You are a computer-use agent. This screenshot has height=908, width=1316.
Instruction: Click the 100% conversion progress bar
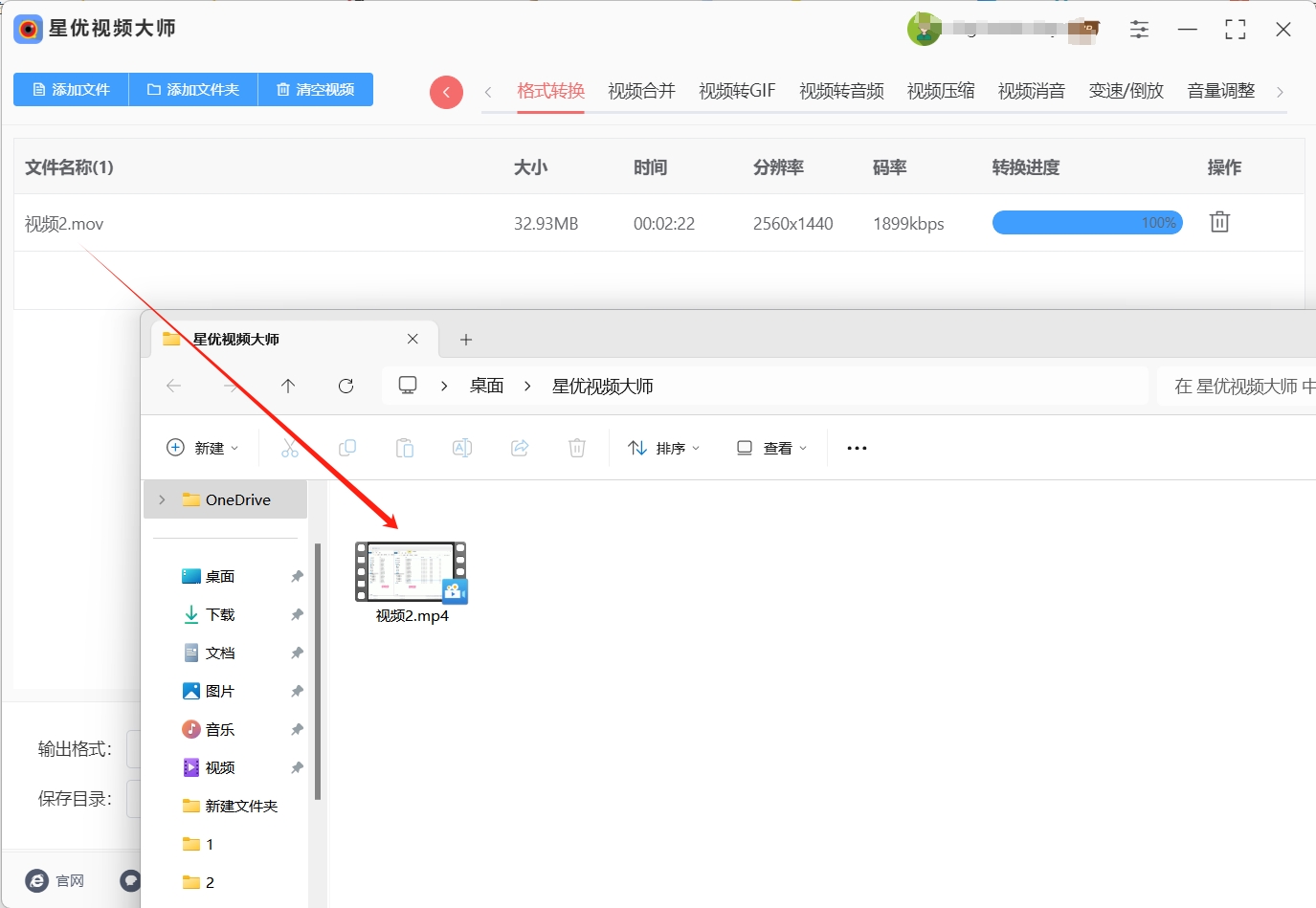pos(1087,223)
